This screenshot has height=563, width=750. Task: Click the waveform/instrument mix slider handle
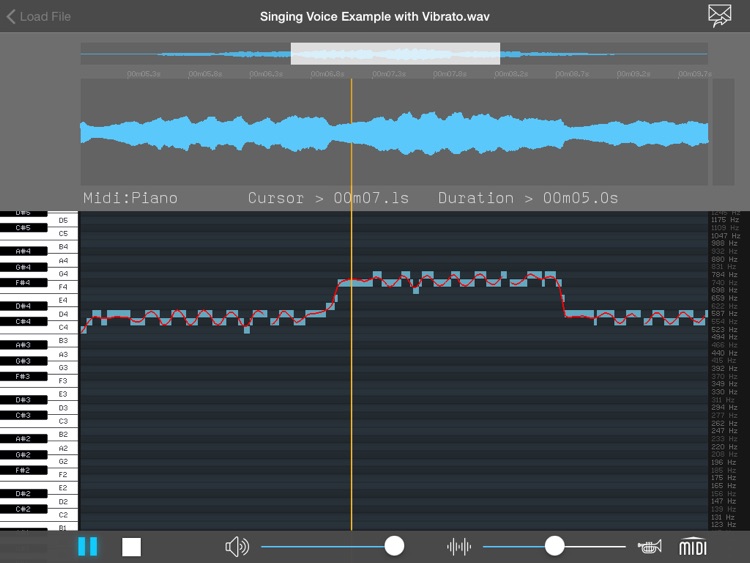pos(554,546)
